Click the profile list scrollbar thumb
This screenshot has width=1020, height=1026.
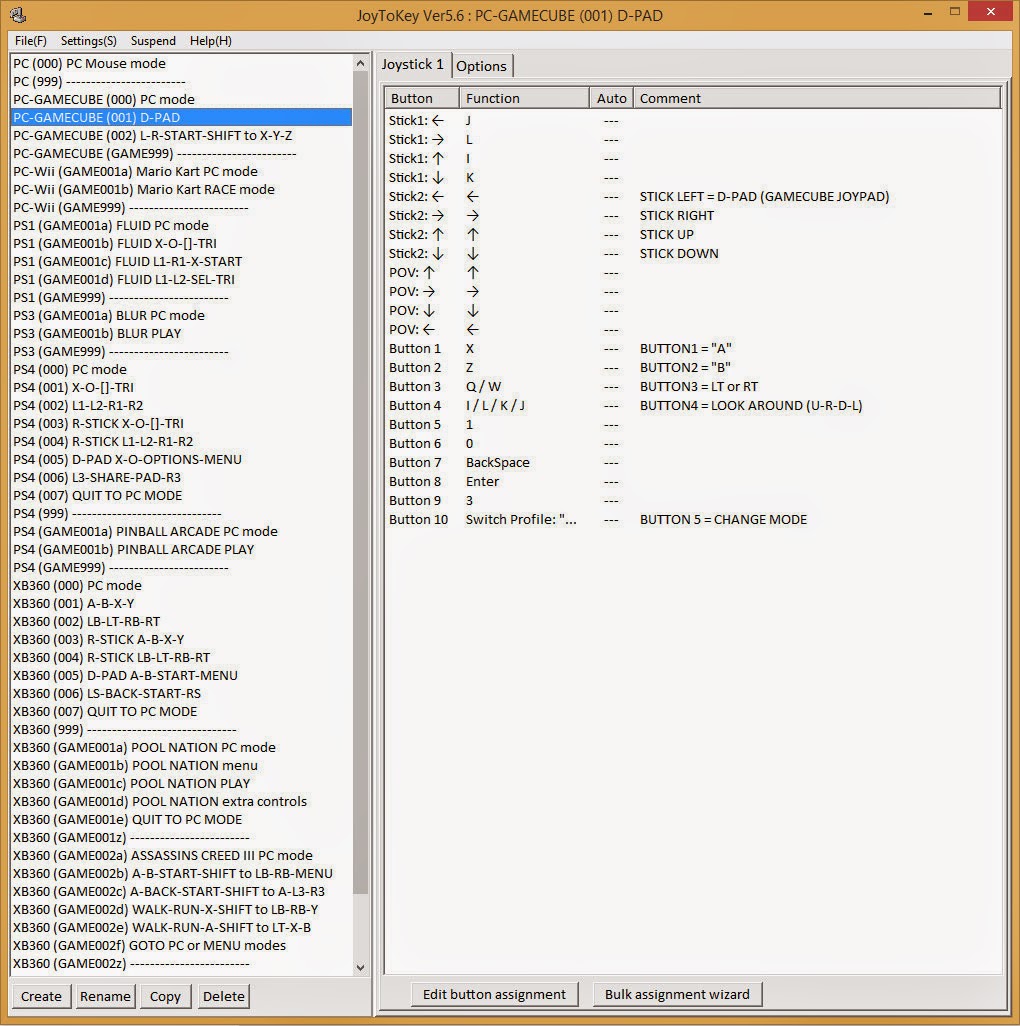361,482
